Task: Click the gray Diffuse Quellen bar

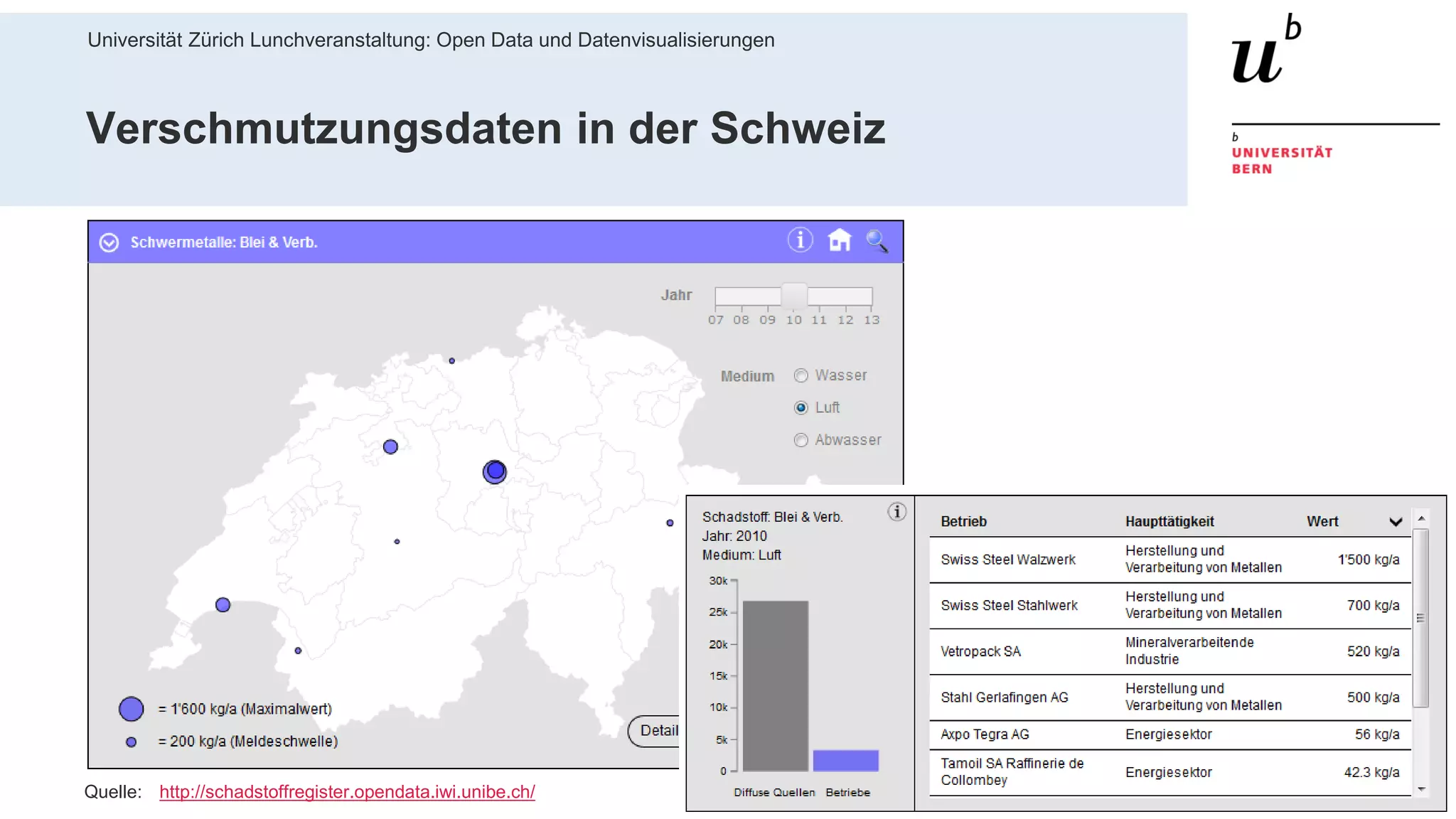Action: 775,686
